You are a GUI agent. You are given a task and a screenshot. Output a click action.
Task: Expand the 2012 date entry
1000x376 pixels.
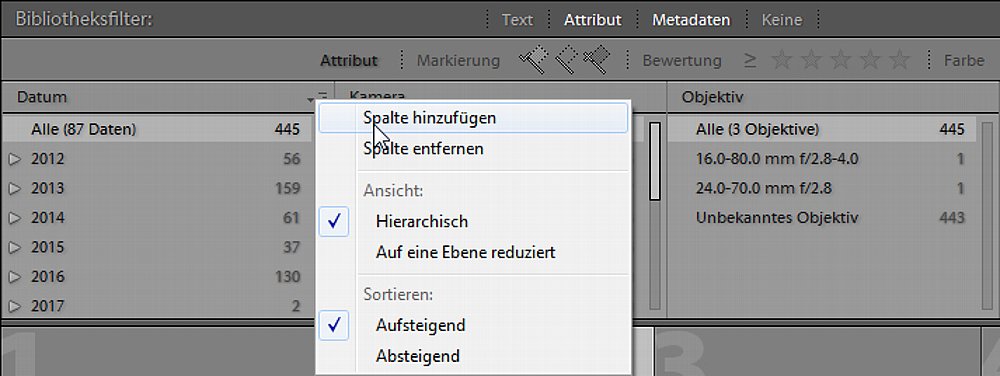15,159
